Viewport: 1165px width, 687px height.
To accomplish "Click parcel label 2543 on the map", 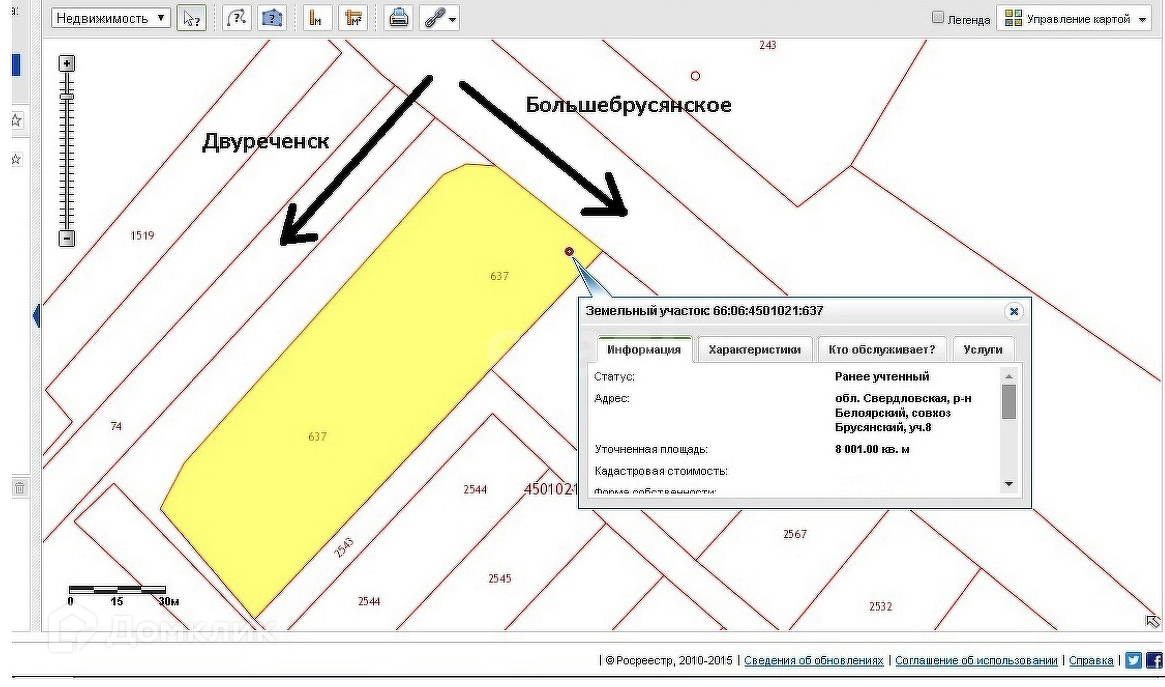I will tap(343, 547).
